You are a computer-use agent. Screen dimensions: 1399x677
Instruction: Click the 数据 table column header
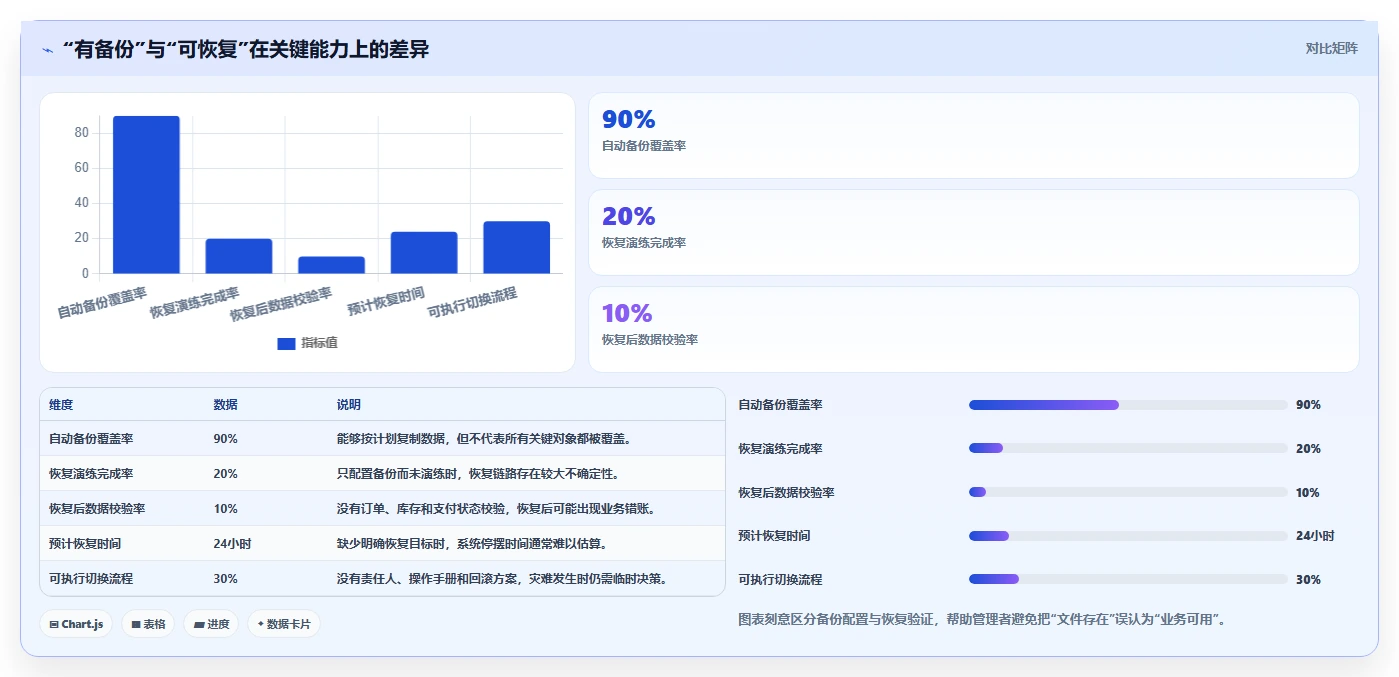(x=225, y=405)
